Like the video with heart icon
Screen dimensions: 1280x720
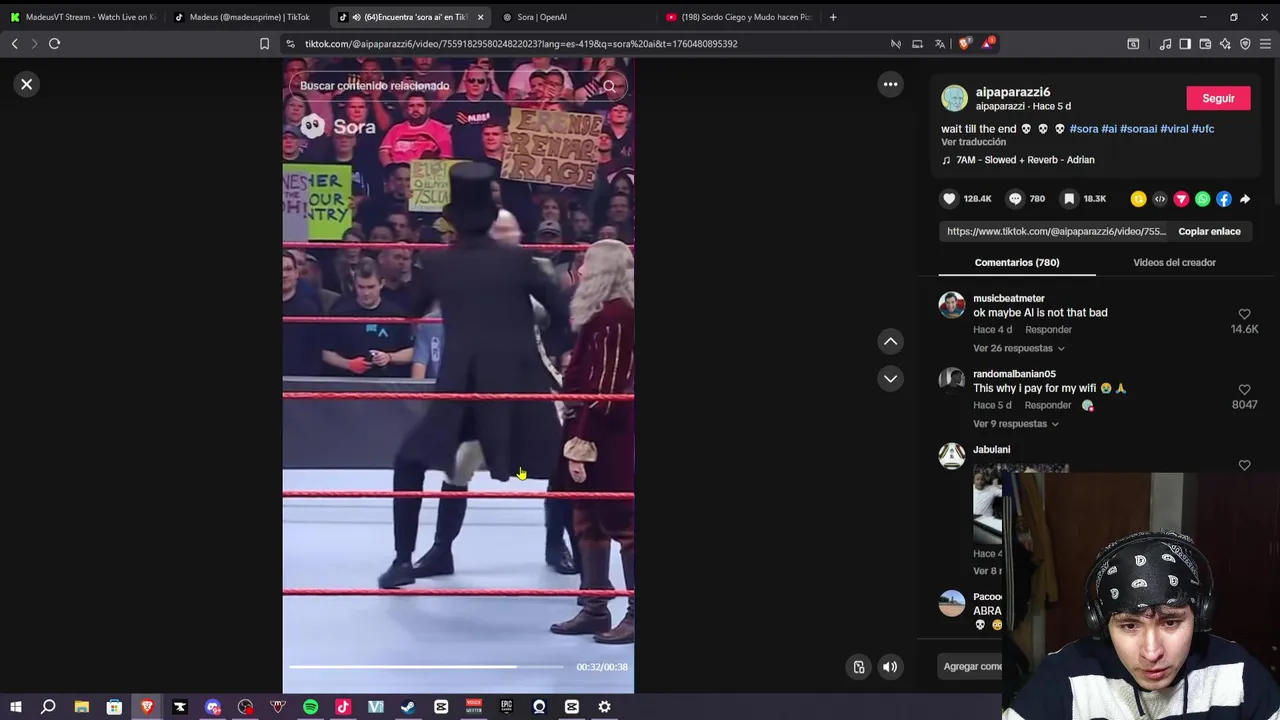(x=949, y=199)
